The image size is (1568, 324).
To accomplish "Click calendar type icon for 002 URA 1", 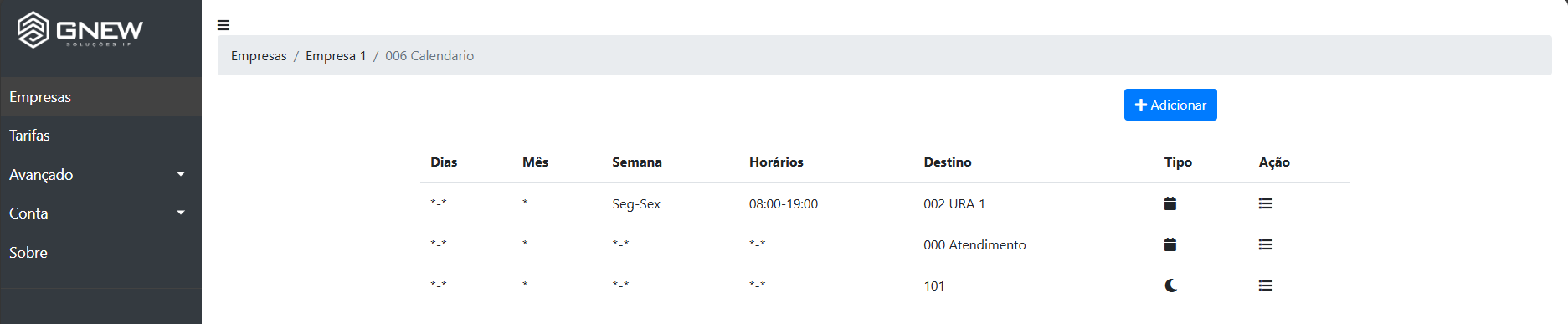I will [1170, 203].
